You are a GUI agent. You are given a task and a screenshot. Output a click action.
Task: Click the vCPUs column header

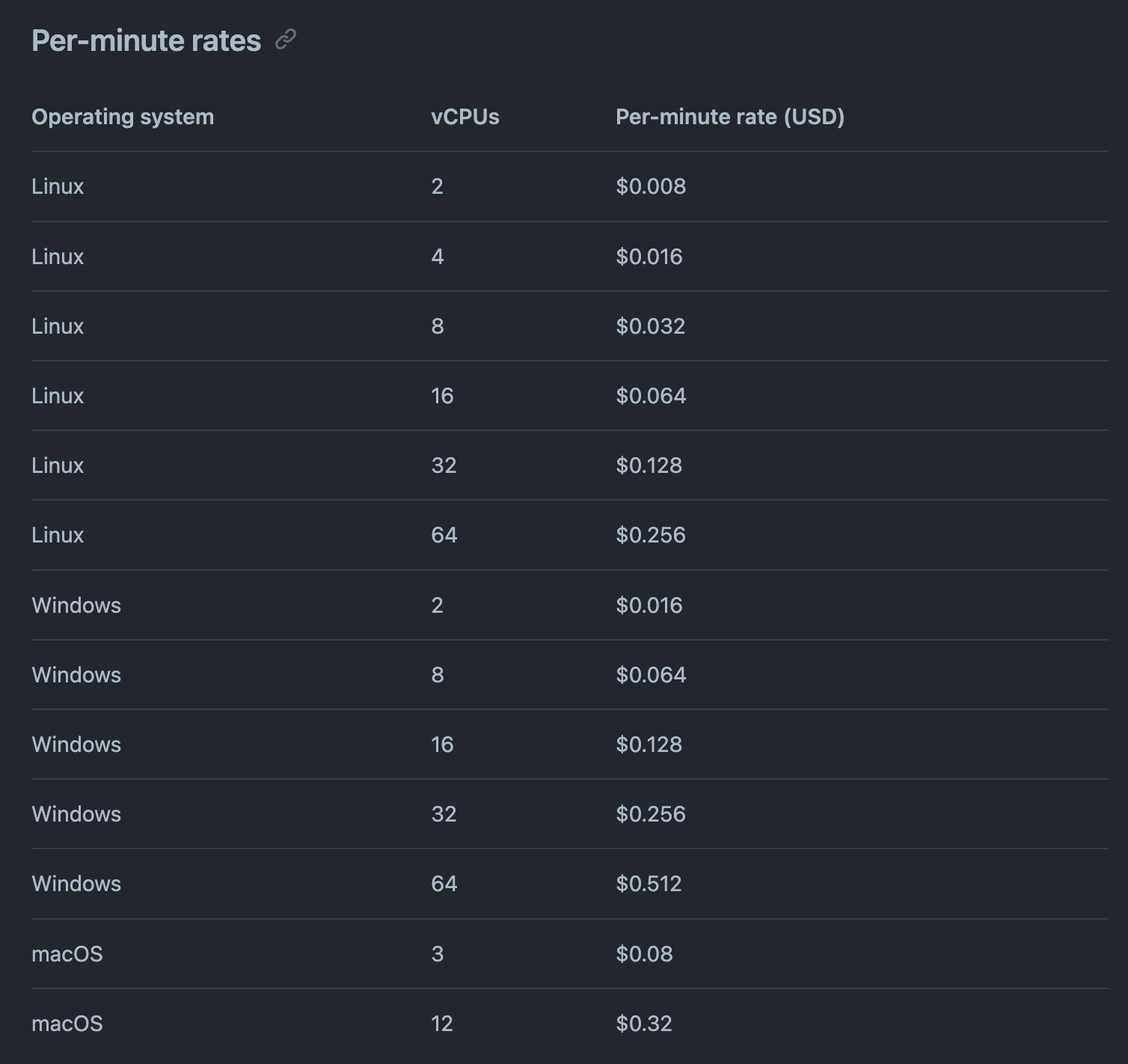(465, 117)
